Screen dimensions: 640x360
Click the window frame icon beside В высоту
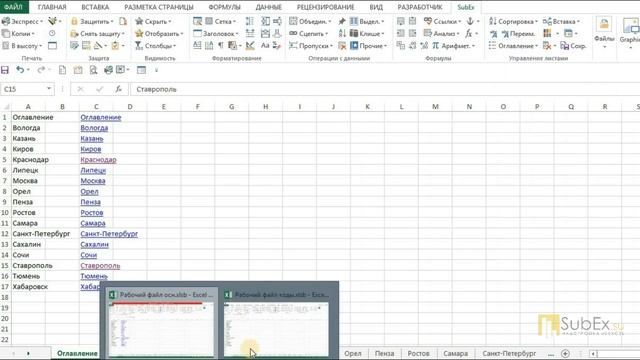(52, 46)
